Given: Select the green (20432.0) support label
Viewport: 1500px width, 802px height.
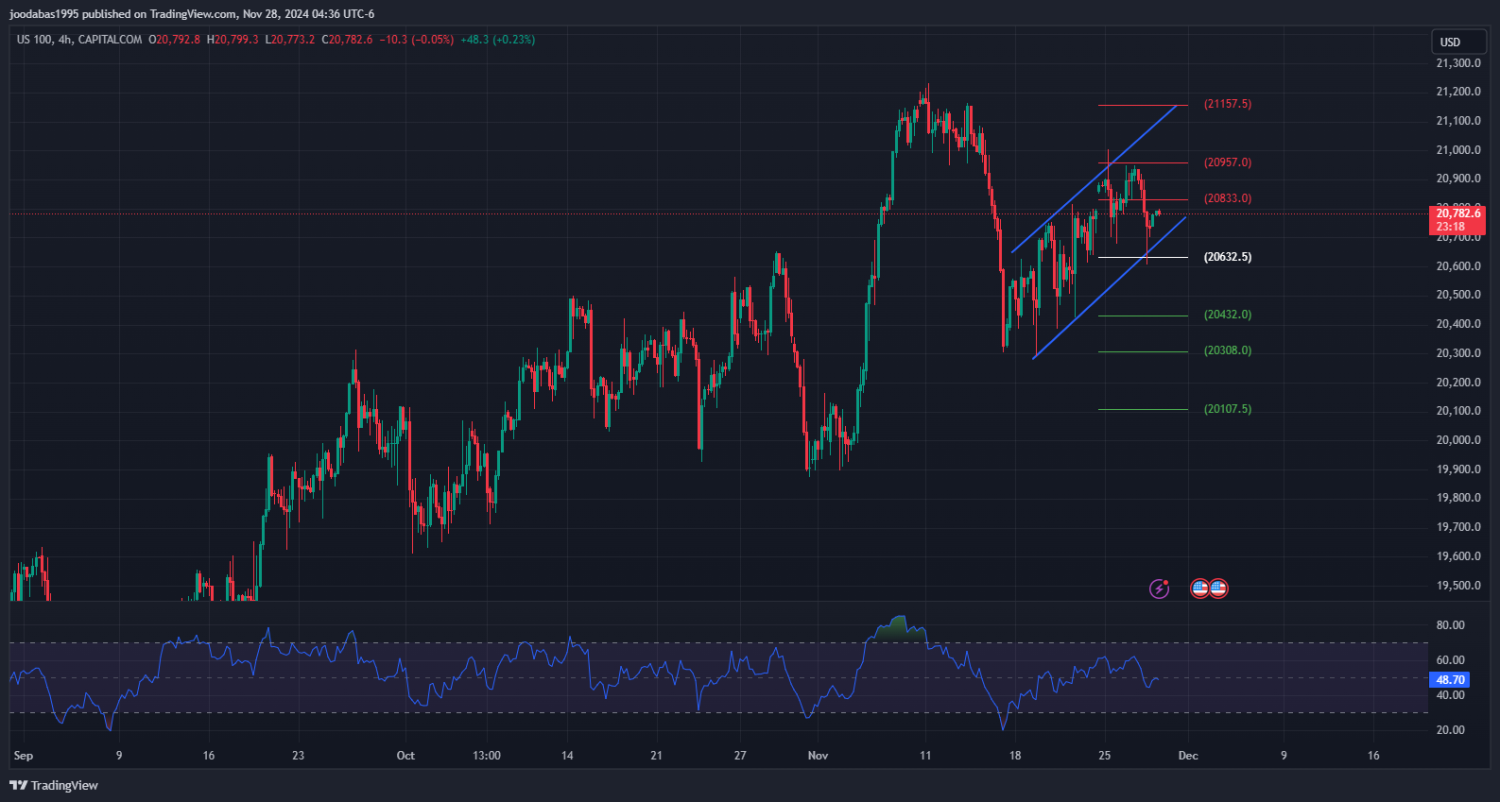Looking at the screenshot, I should point(1227,314).
